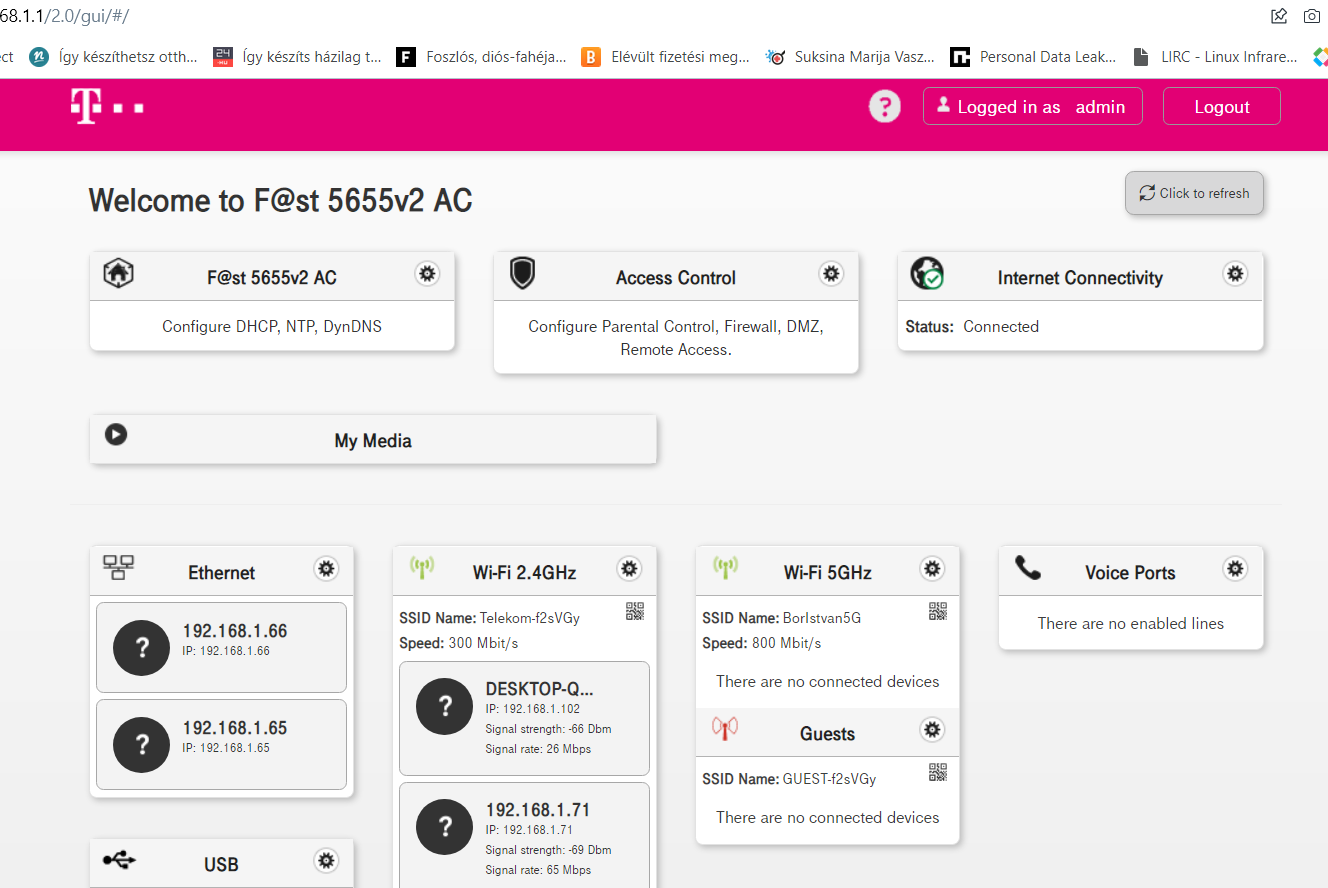Open Access Control settings gear
The image size is (1328, 888).
click(x=831, y=274)
